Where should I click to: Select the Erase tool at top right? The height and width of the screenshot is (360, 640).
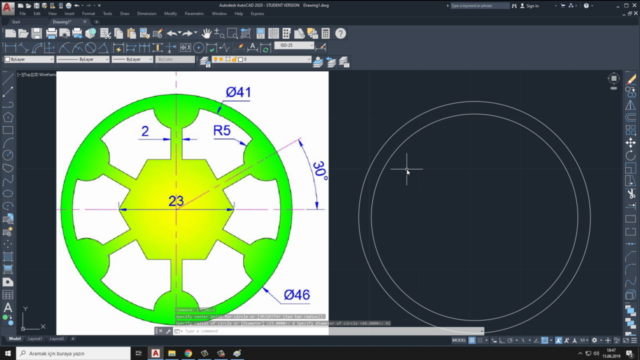(x=631, y=79)
